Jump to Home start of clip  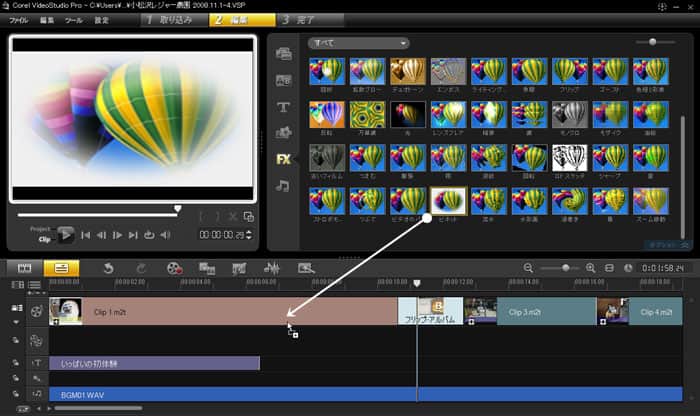coord(86,235)
